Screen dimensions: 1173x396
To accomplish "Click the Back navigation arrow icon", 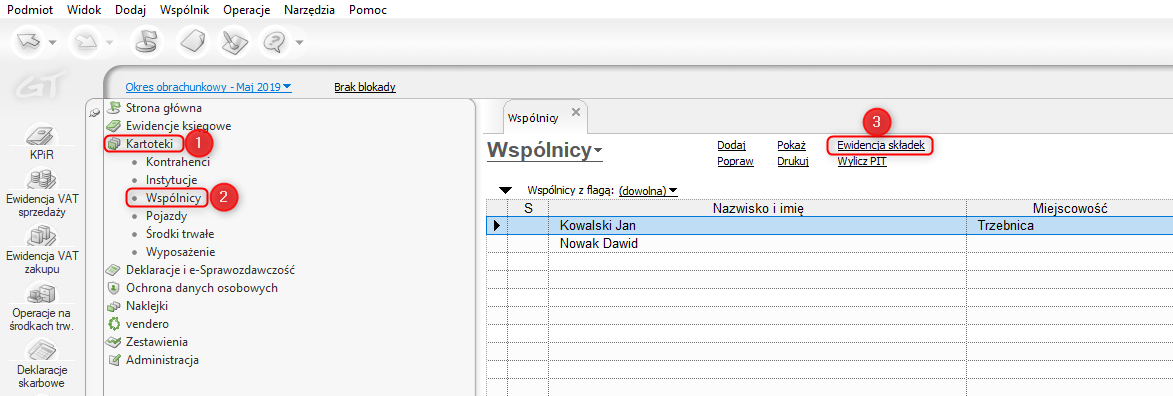I will pos(28,41).
